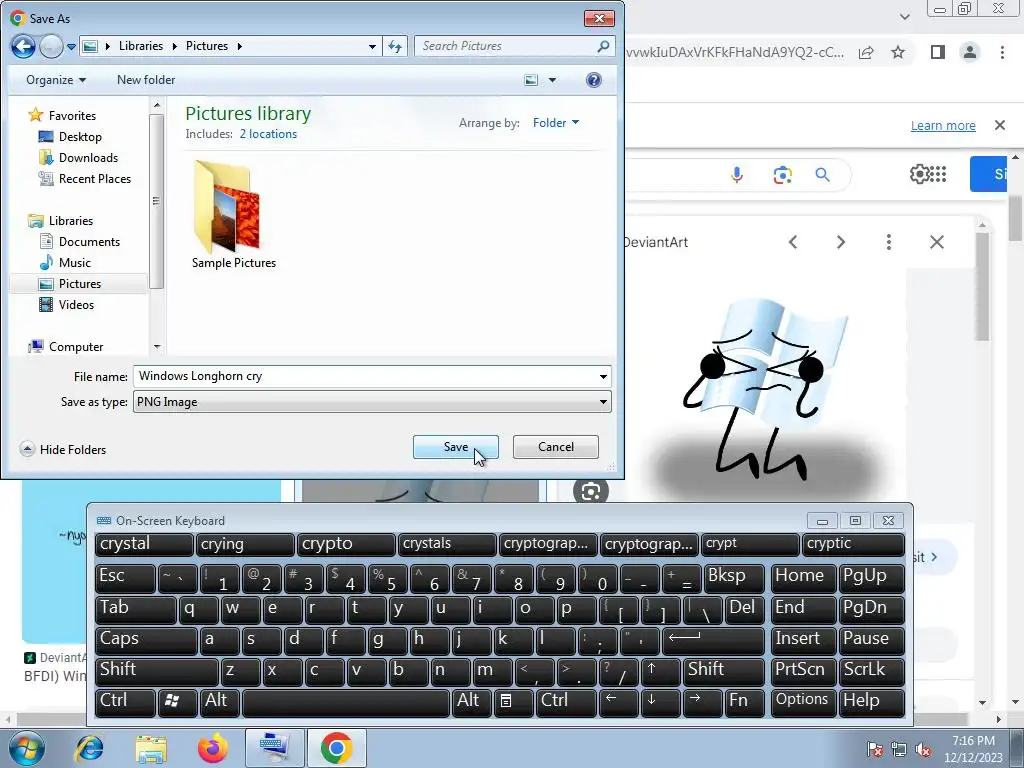Open Google quick settings gear icon

[918, 174]
